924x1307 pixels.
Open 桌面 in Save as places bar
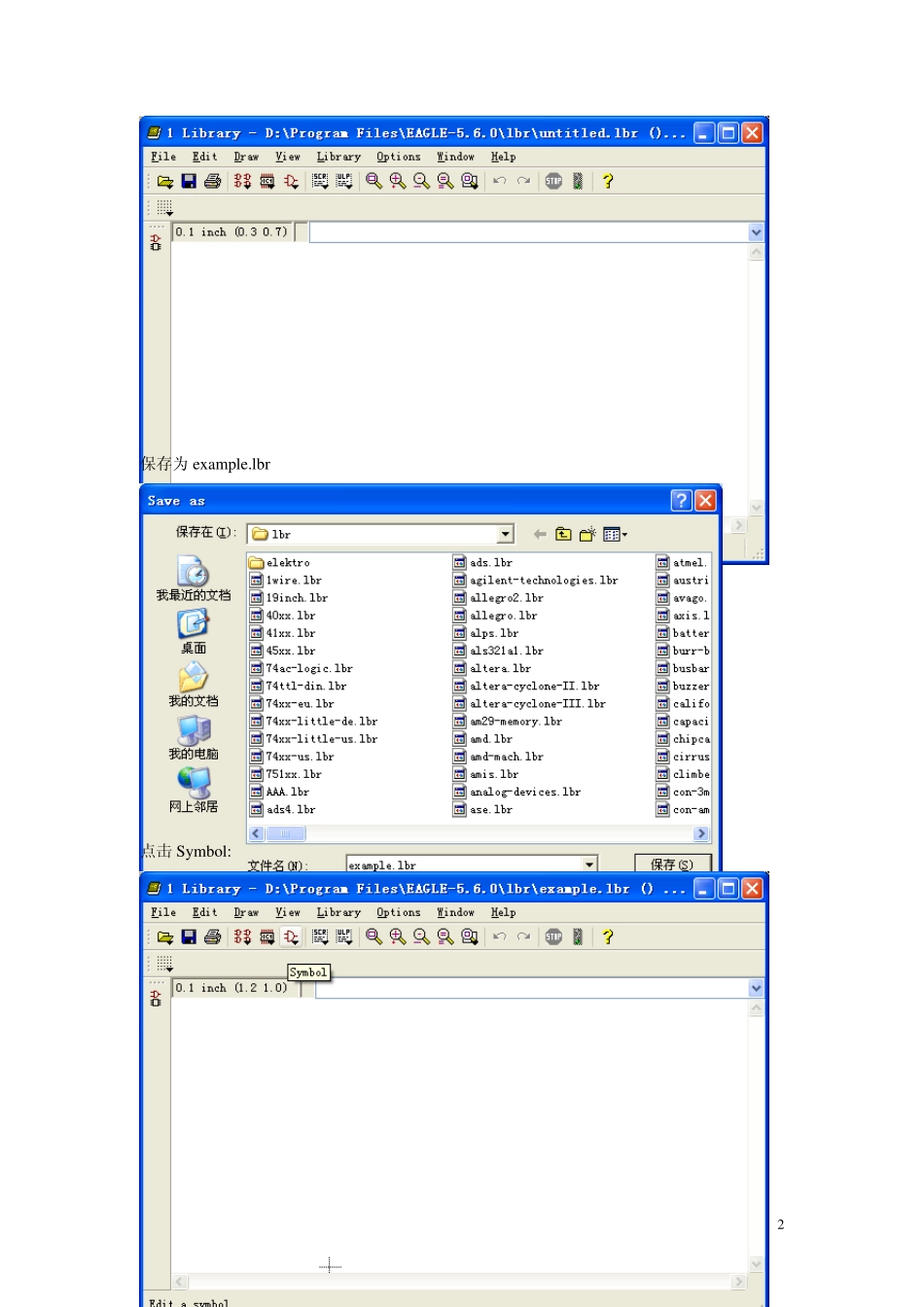(194, 632)
